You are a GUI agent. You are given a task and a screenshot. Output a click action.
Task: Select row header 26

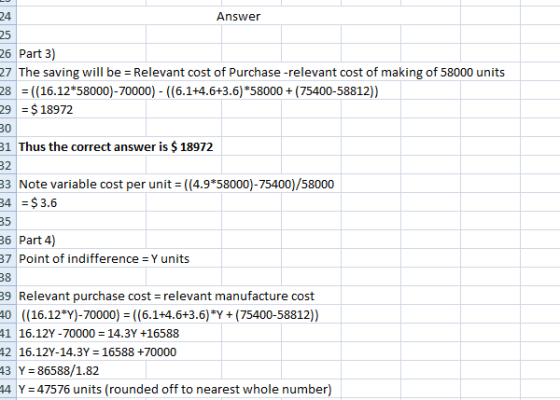point(8,54)
